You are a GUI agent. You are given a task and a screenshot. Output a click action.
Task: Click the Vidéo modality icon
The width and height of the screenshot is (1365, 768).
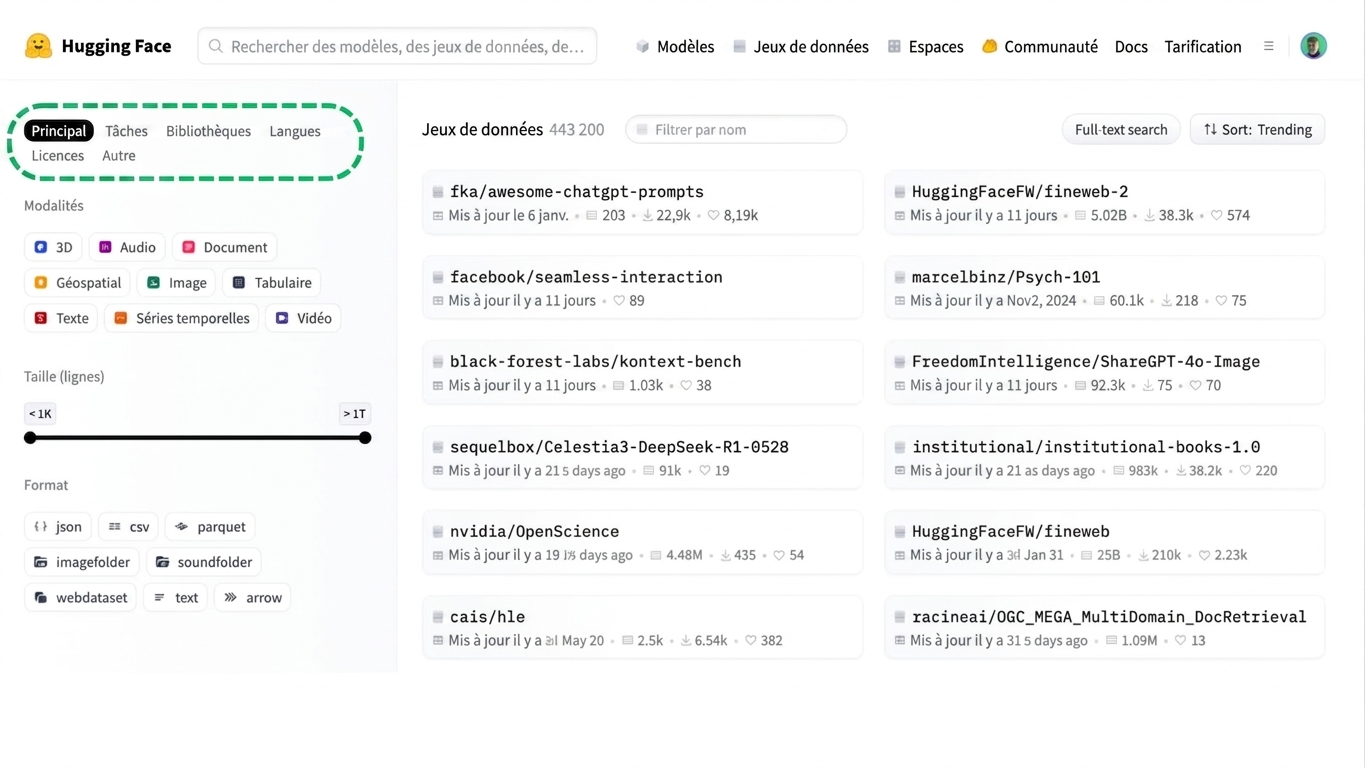click(x=282, y=318)
